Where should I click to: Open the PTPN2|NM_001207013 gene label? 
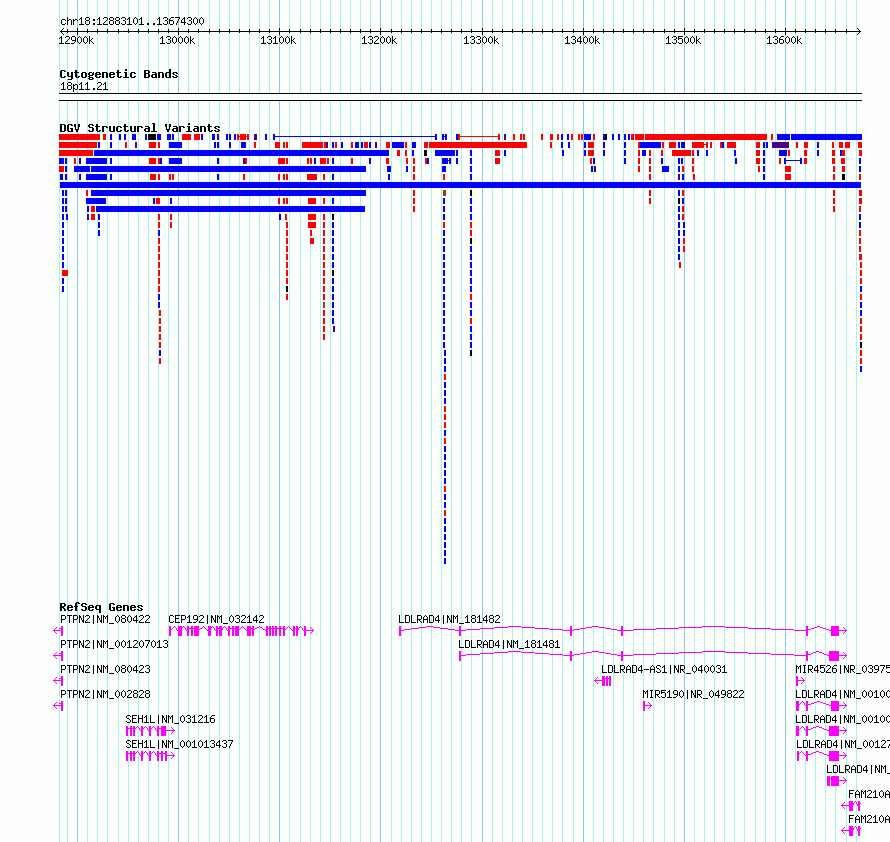coord(114,644)
